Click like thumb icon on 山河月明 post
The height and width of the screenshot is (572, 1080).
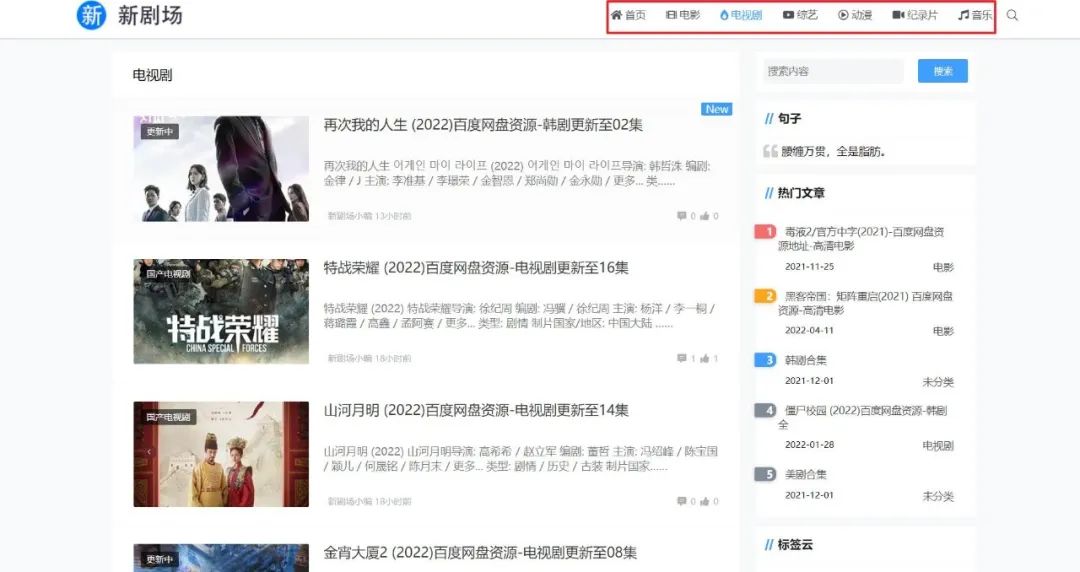pos(705,501)
